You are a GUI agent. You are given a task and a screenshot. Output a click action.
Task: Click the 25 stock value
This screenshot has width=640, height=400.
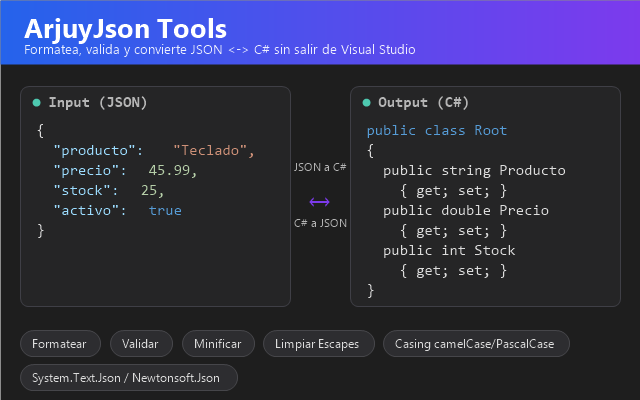[149, 191]
